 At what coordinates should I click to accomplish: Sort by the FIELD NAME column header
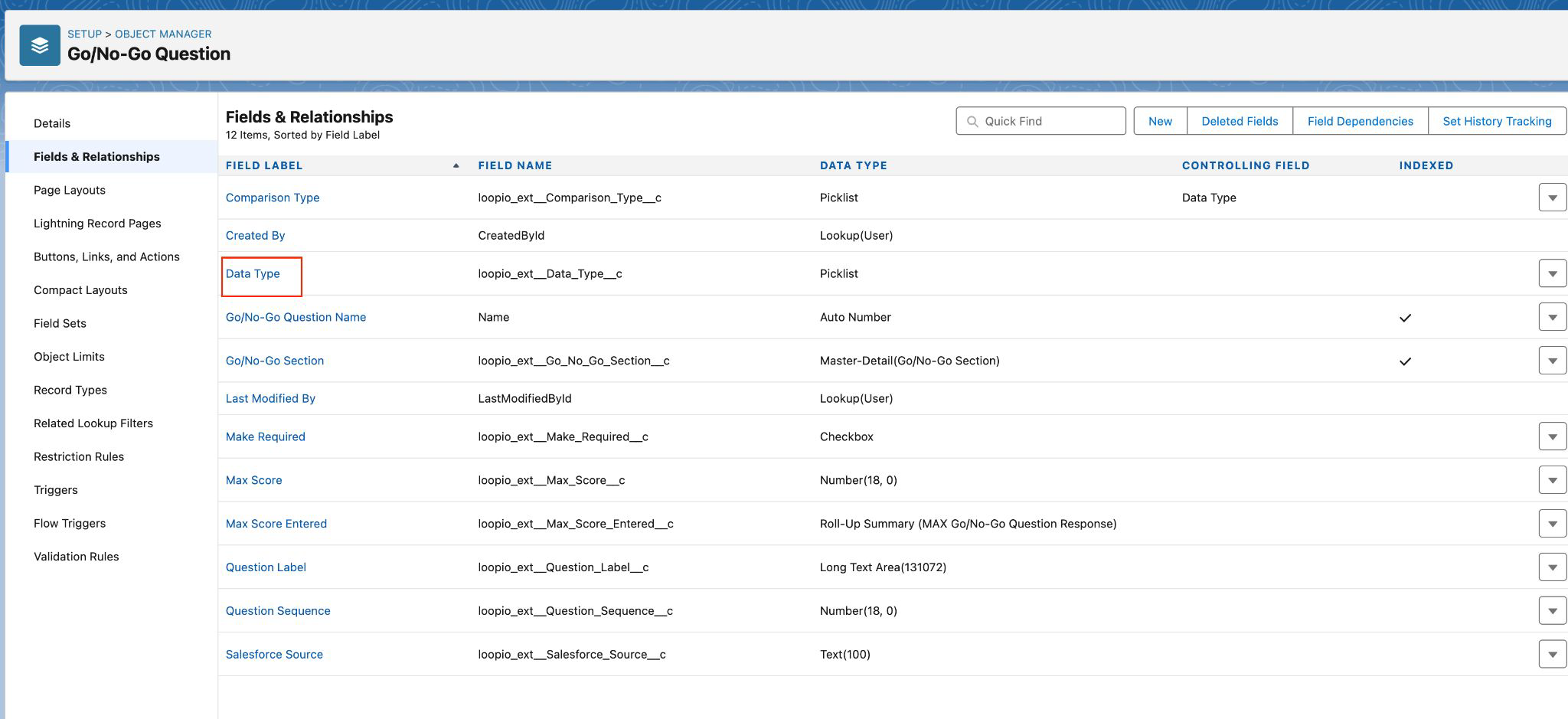point(515,165)
